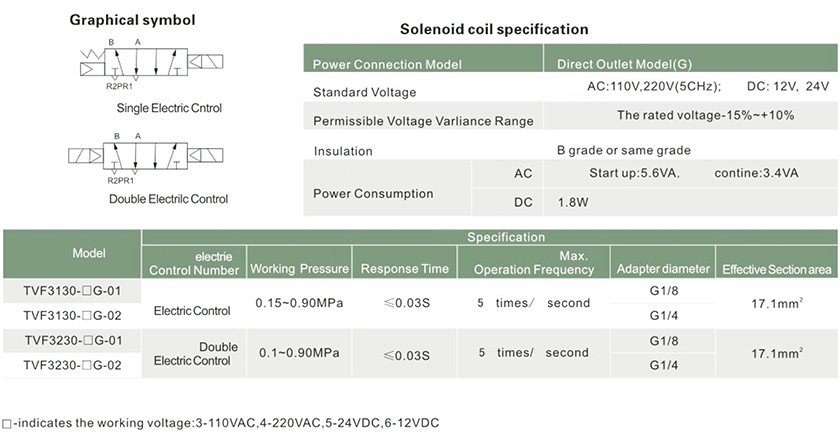
Task: Click the "Model" column header
Action: coord(72,253)
